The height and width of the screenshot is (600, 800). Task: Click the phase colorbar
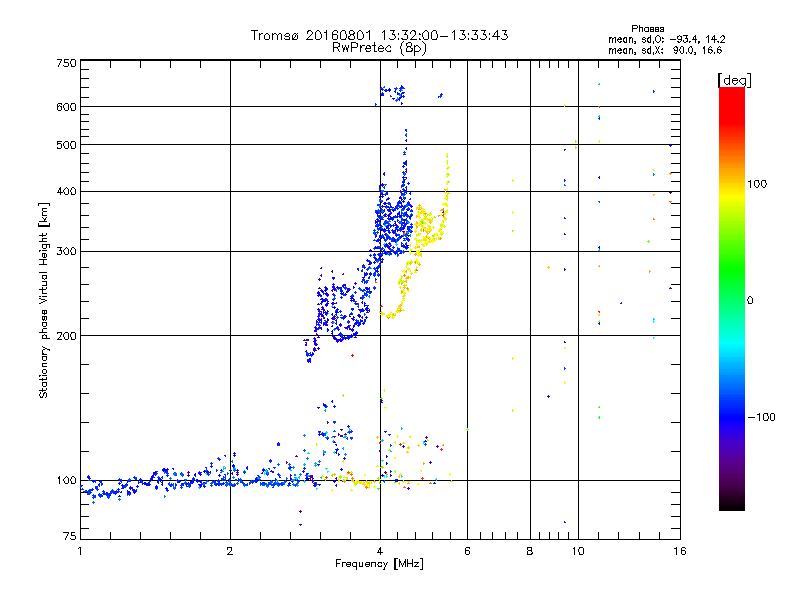[x=732, y=299]
